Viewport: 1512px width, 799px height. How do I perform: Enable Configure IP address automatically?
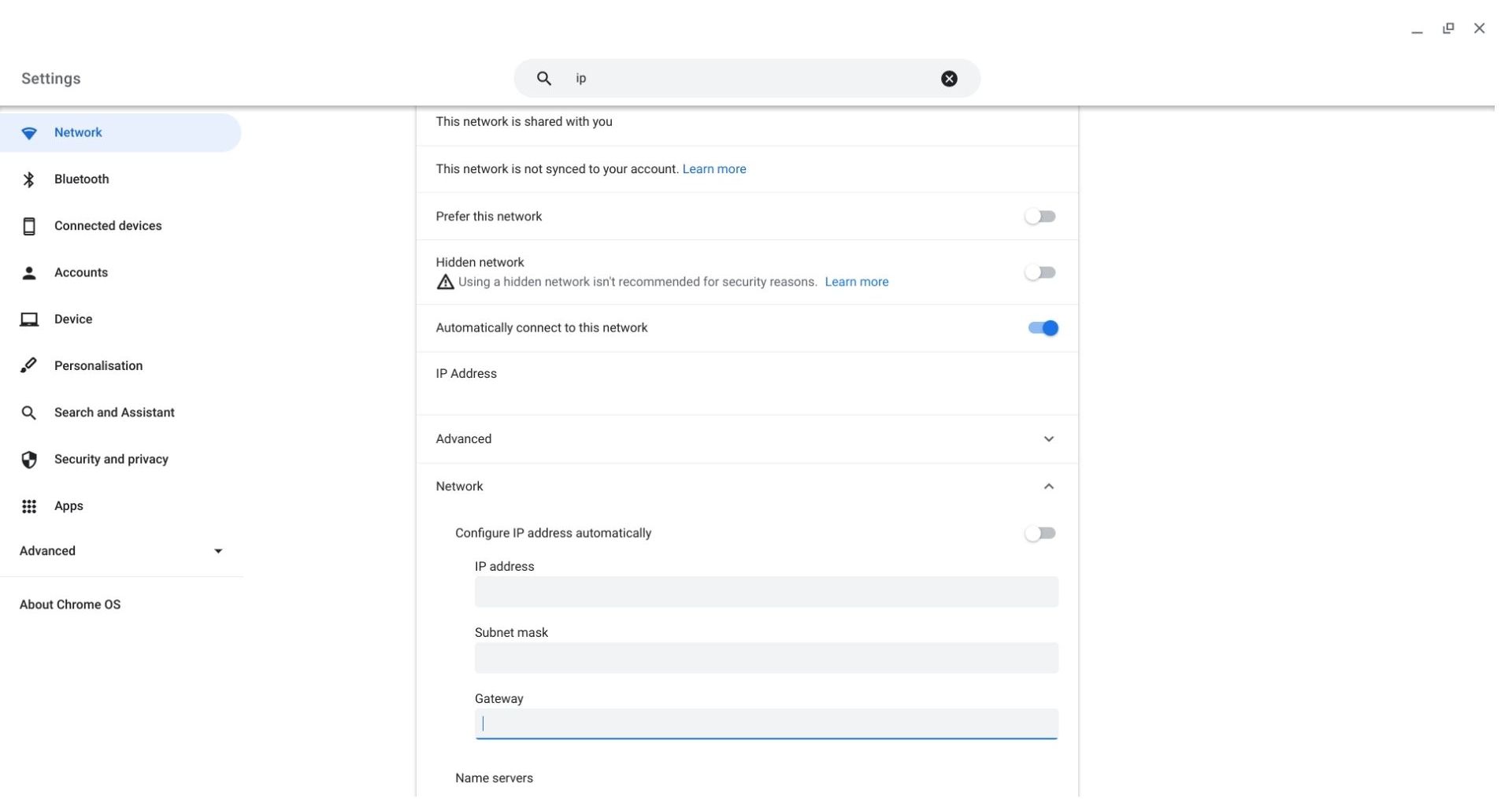1040,533
